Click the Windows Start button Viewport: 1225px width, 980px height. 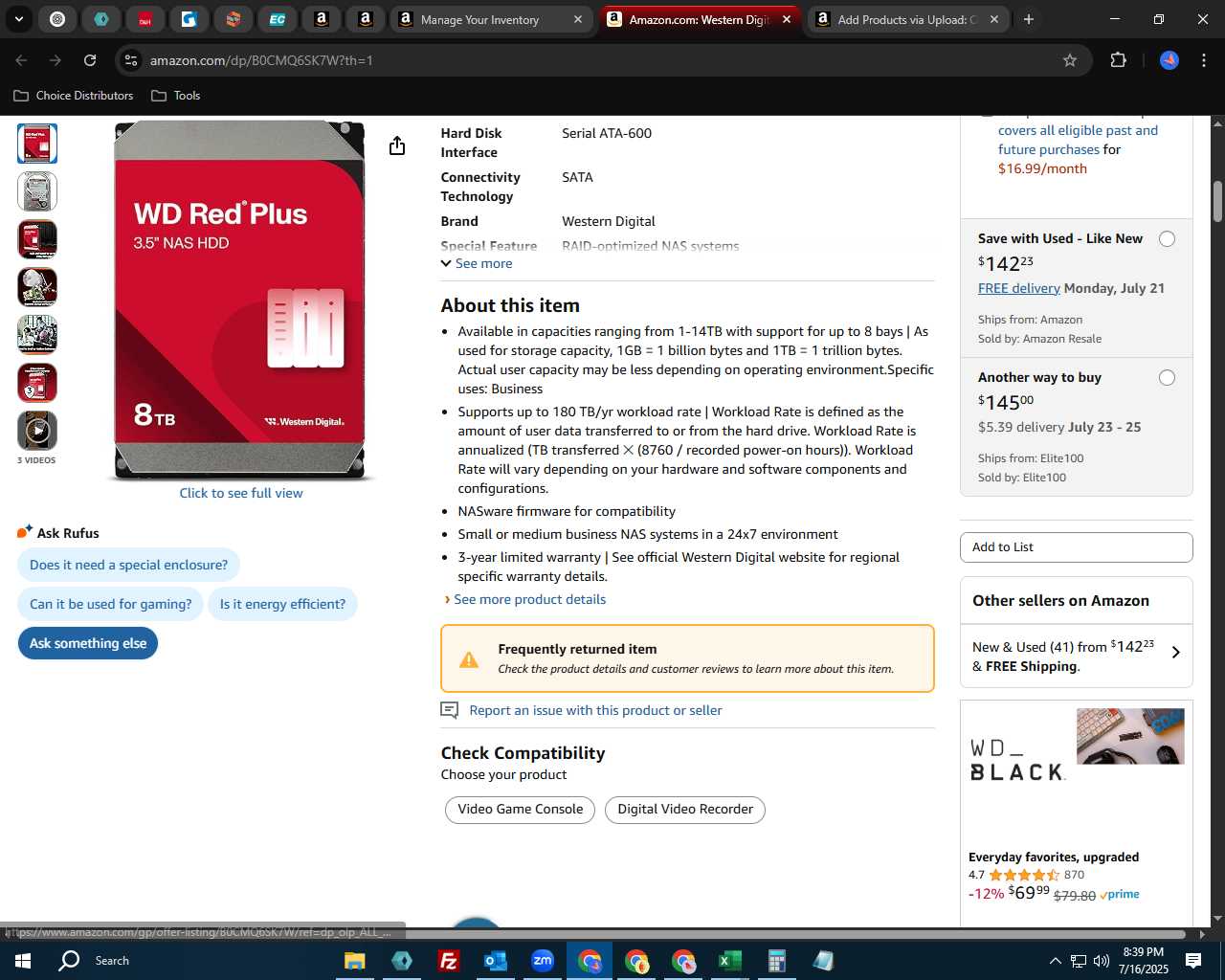(23, 961)
